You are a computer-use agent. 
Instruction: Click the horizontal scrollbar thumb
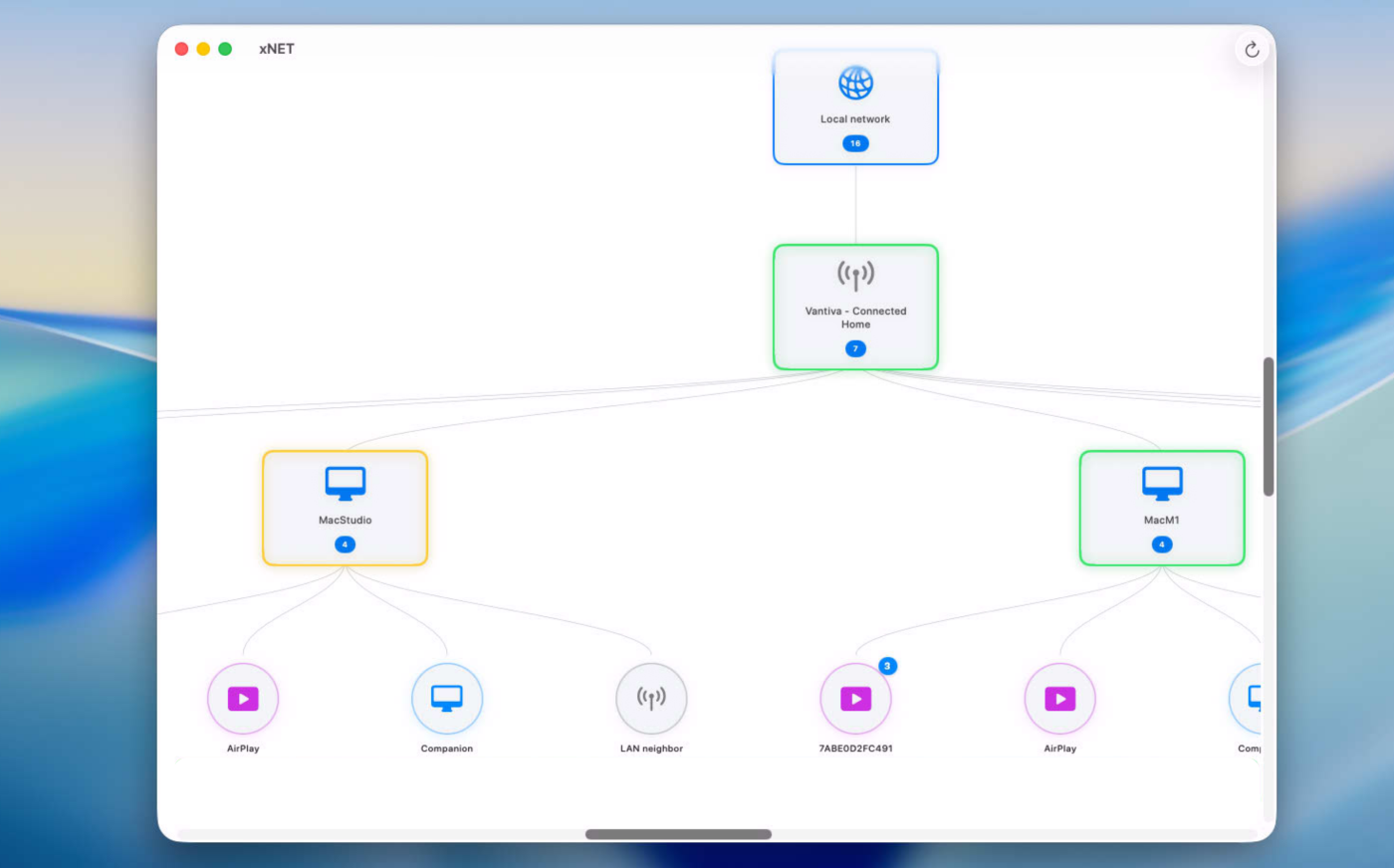[678, 834]
